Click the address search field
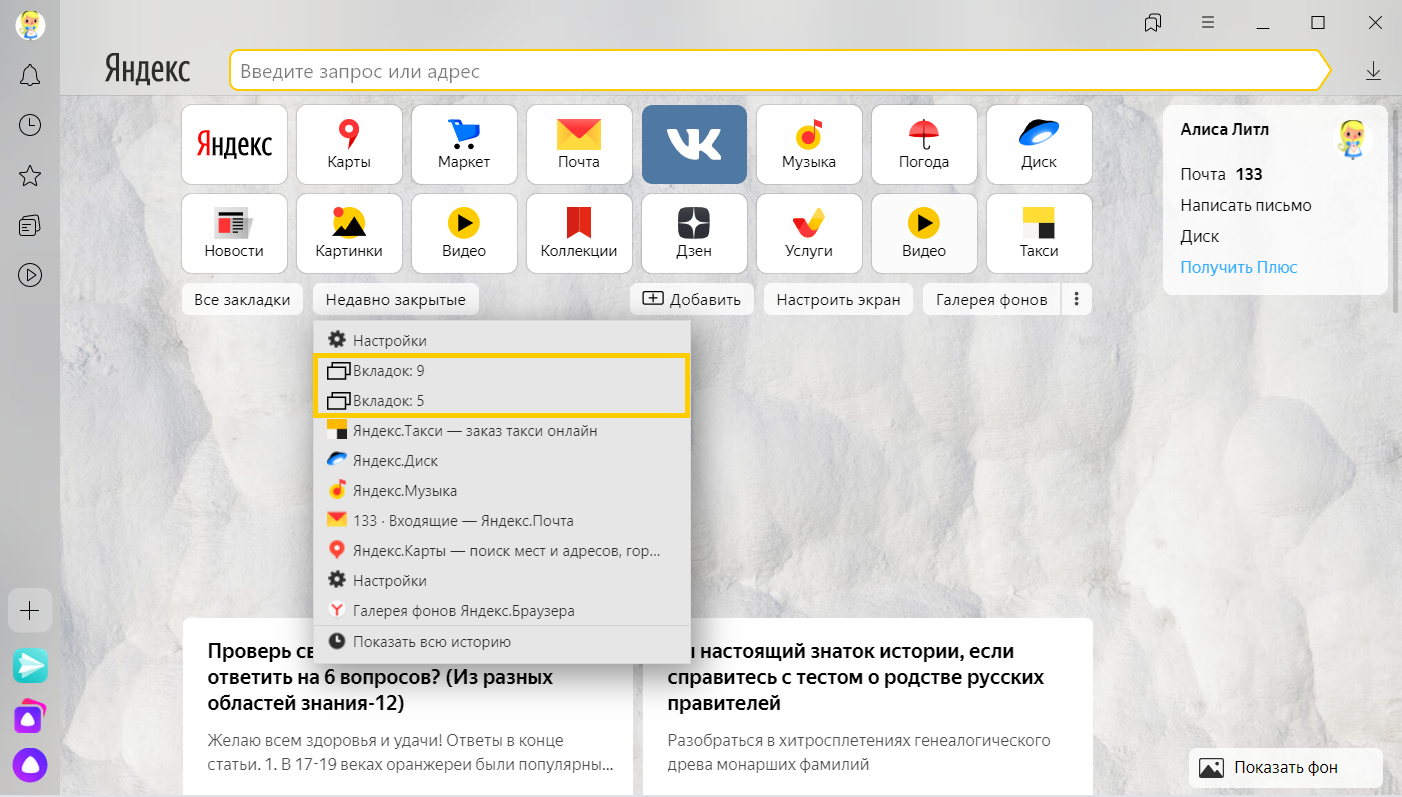 [780, 71]
